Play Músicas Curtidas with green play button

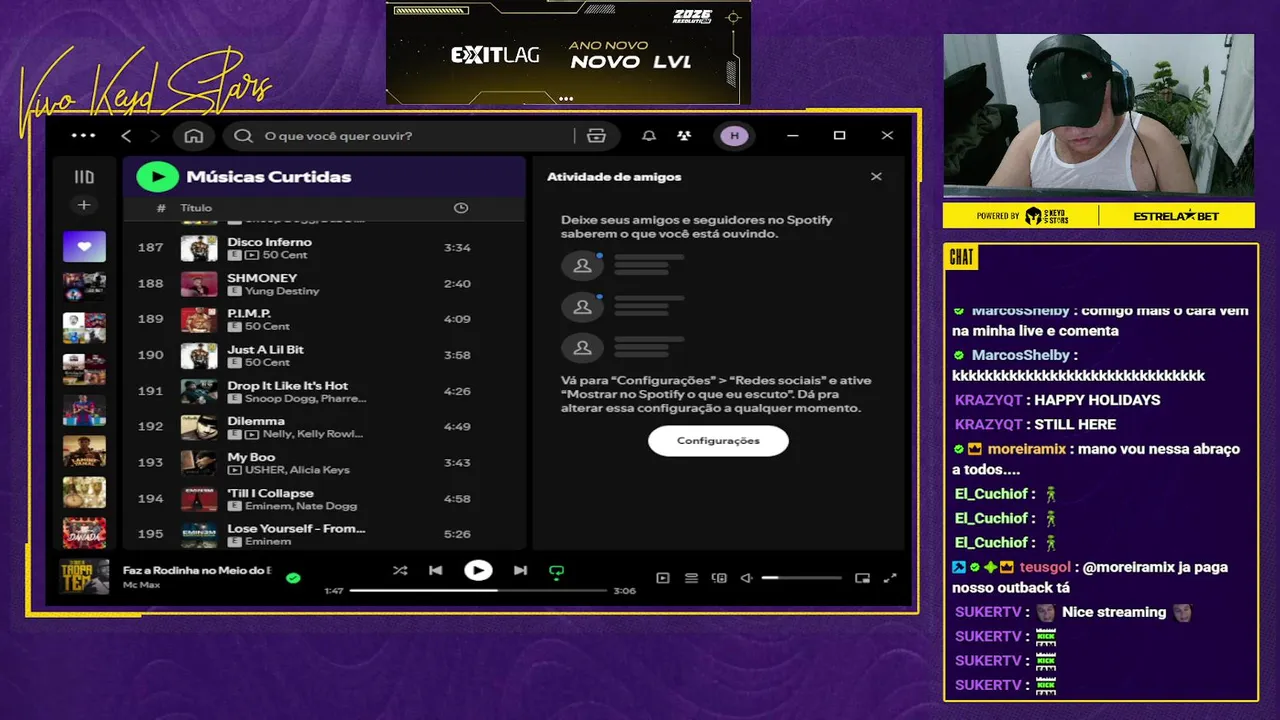tap(157, 177)
